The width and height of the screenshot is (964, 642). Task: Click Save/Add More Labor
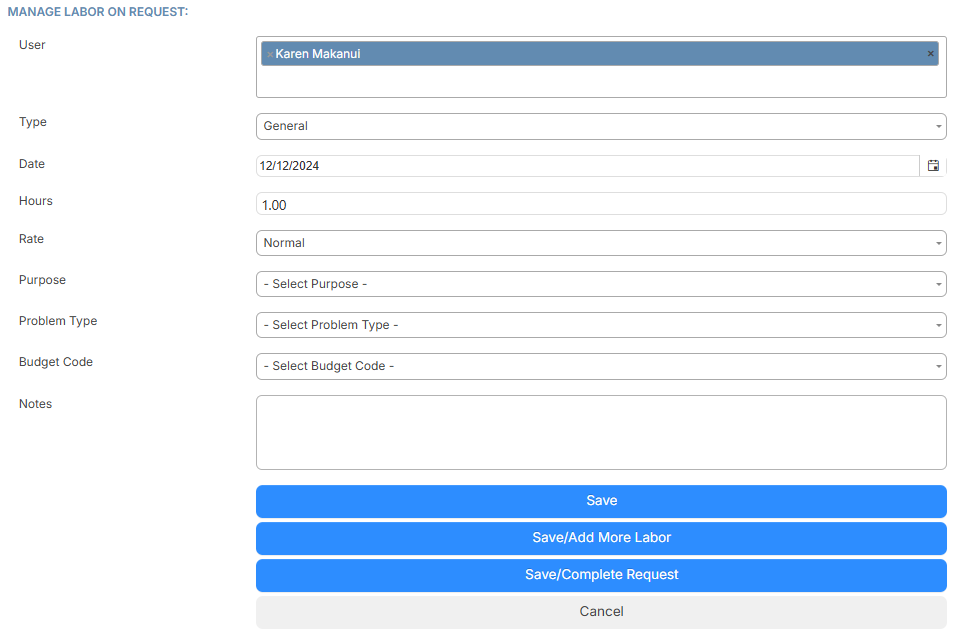tap(601, 538)
